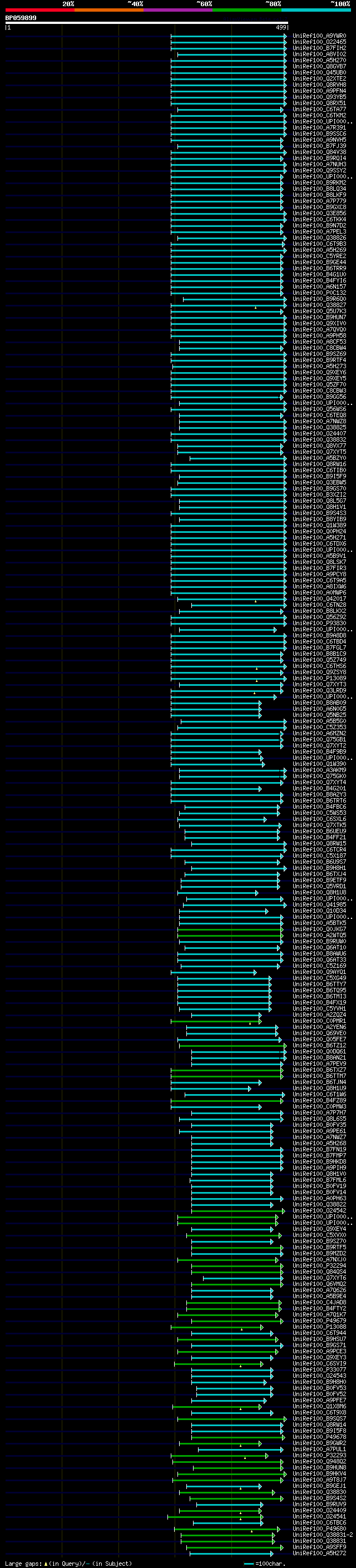Select label UniRef100_Q84V38
Viewport: 356px width, 1568px height.
tap(319, 152)
